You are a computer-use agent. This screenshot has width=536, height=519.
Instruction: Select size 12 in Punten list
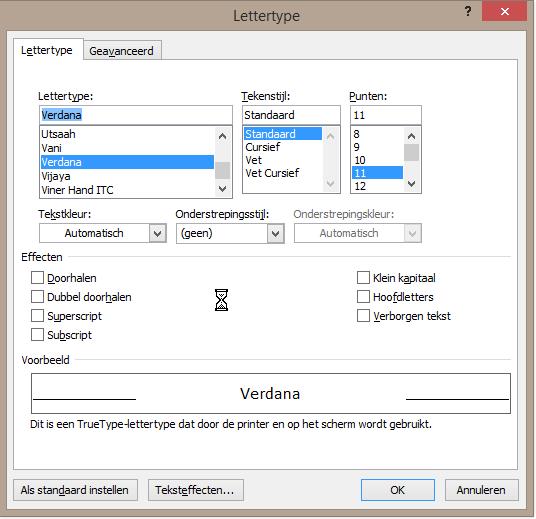coord(377,186)
